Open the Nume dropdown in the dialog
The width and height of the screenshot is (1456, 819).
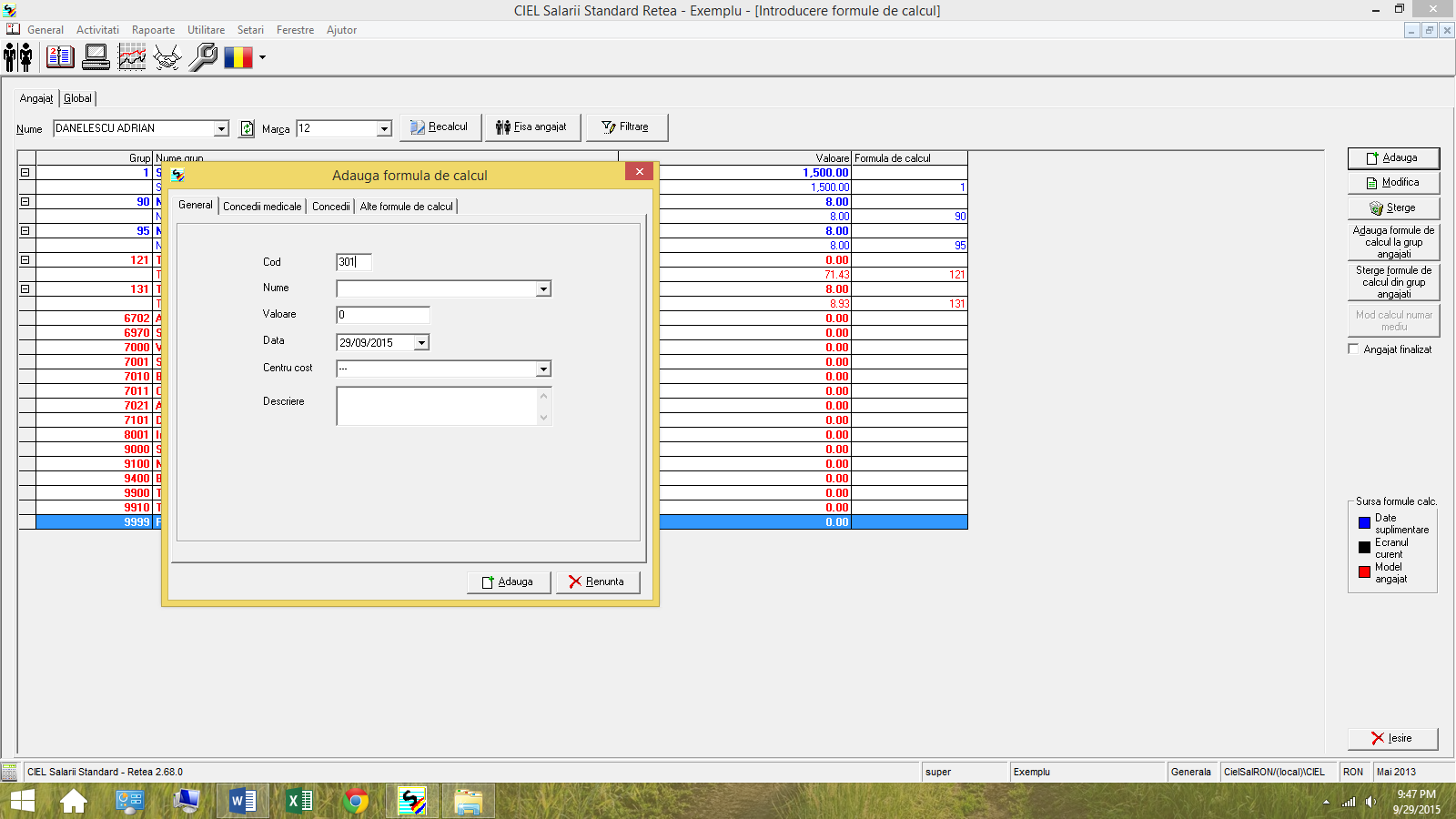(x=543, y=289)
